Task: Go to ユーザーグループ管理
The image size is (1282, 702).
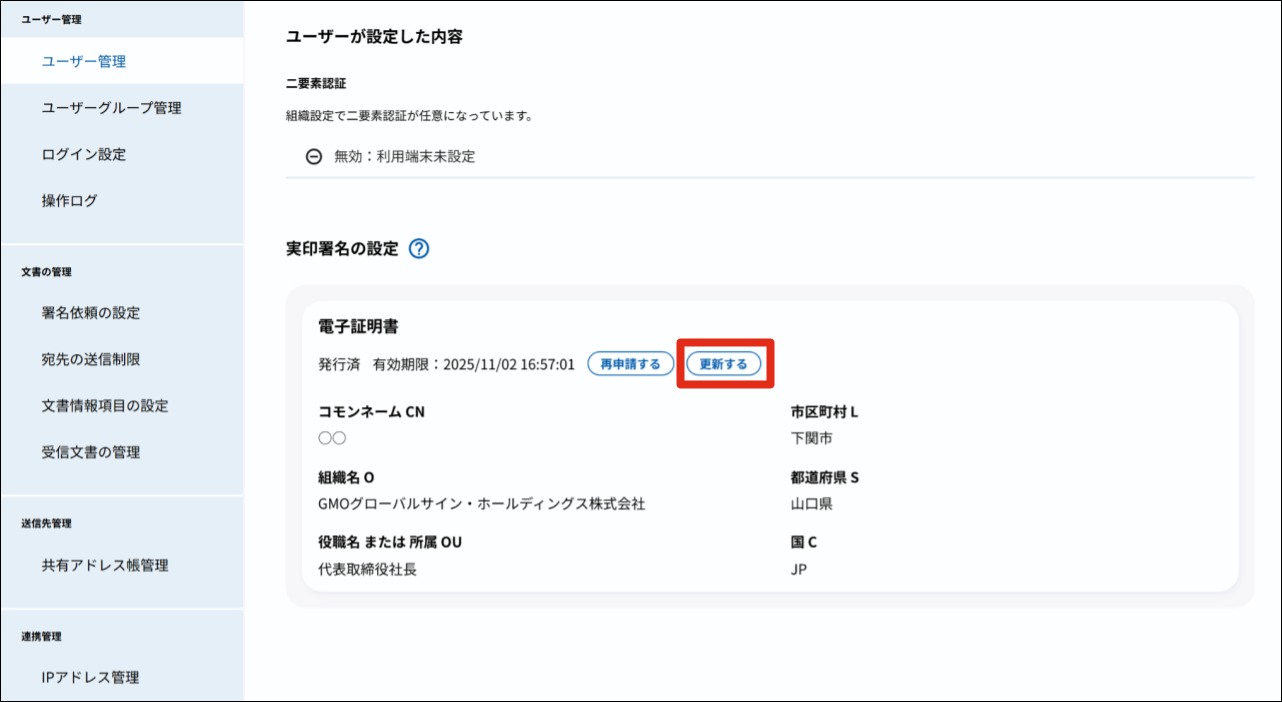Action: tap(111, 108)
